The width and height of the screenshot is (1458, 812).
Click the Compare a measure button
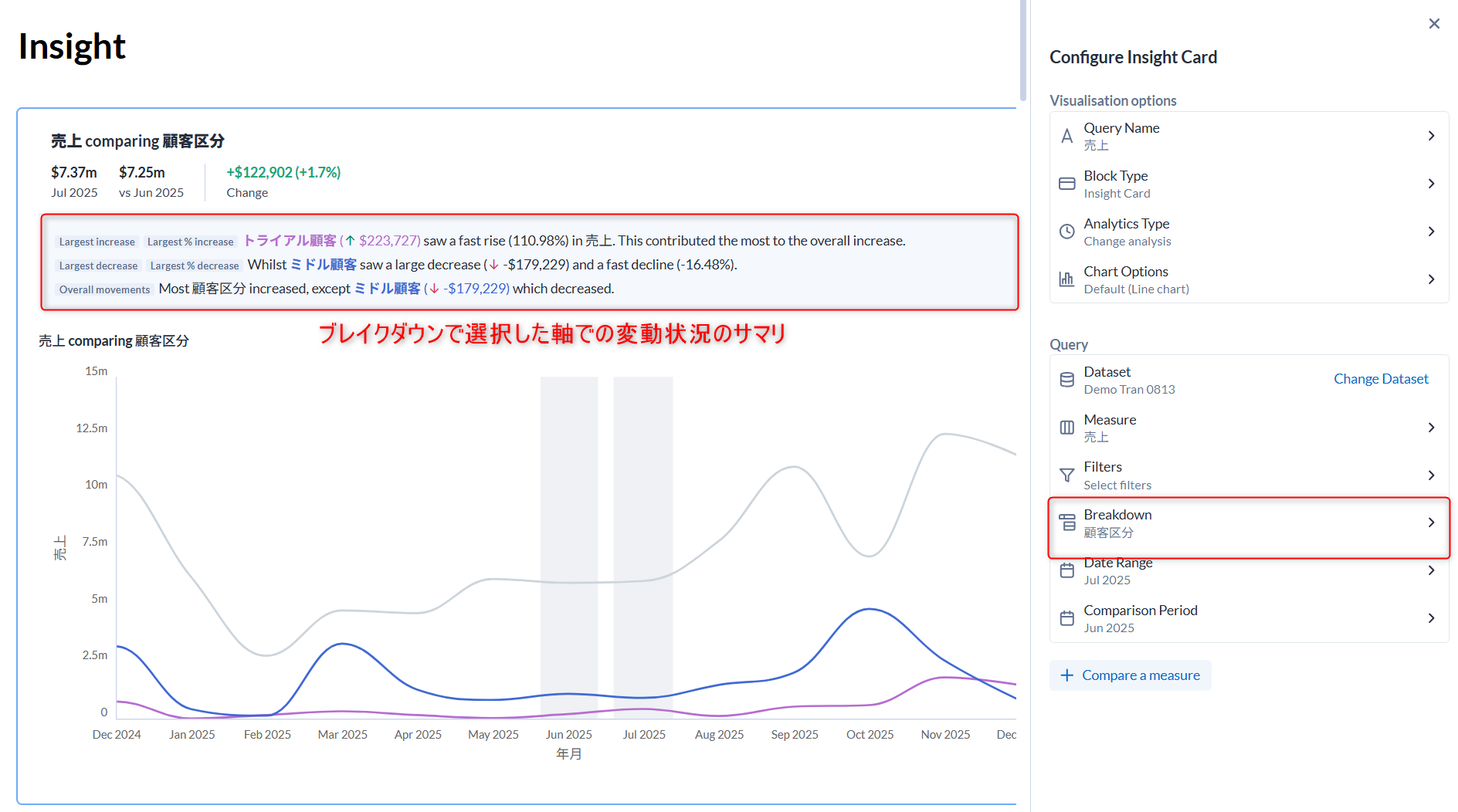point(1130,675)
